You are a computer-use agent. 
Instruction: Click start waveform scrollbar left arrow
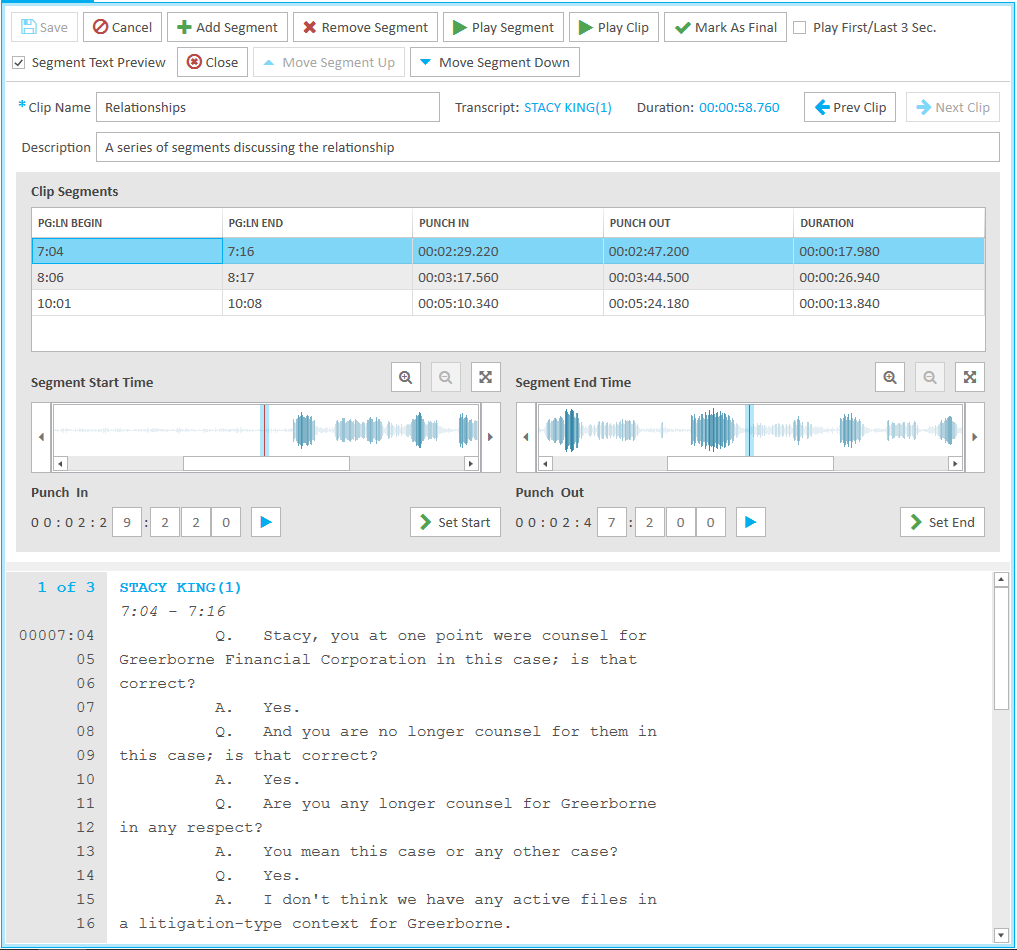pos(60,464)
